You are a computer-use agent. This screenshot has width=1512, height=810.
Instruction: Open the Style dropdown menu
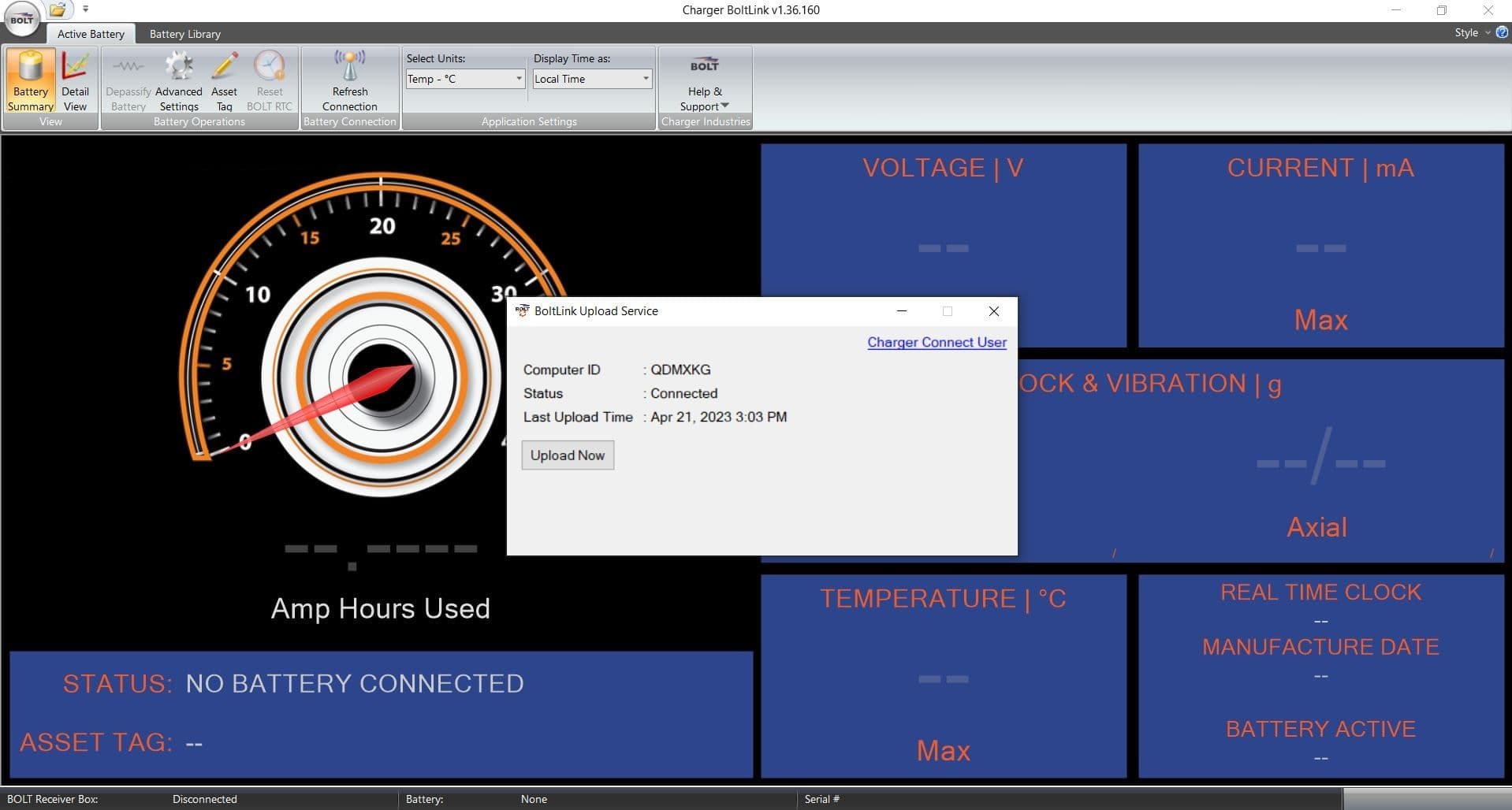click(x=1471, y=32)
